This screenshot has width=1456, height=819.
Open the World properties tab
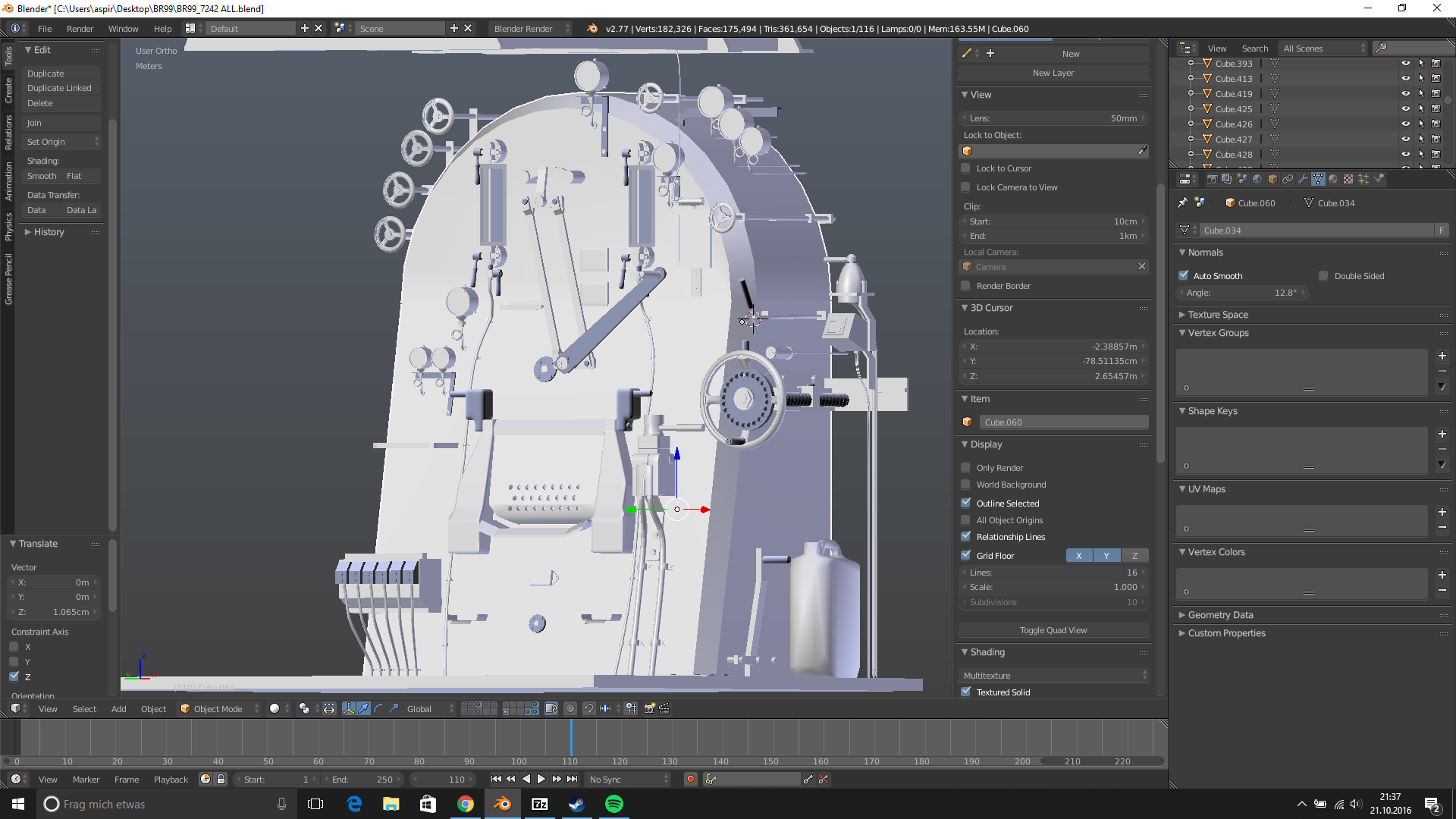[x=1257, y=179]
